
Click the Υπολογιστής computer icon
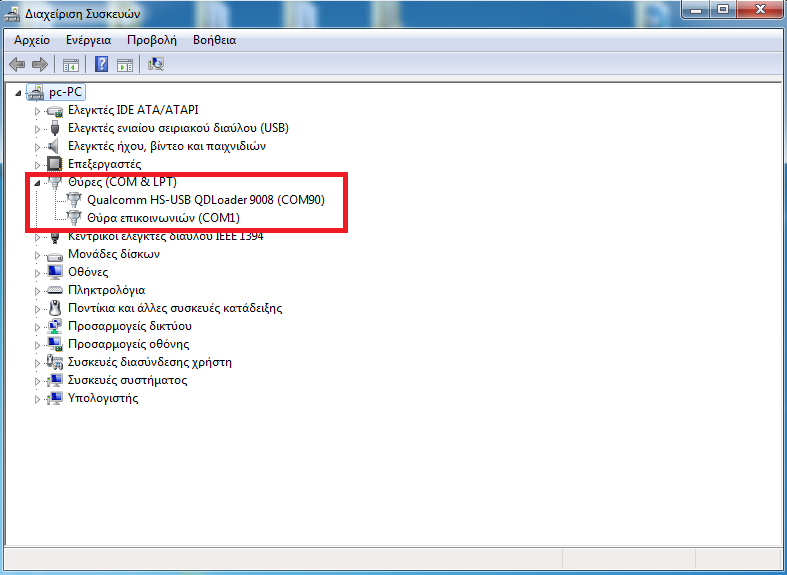[55, 399]
